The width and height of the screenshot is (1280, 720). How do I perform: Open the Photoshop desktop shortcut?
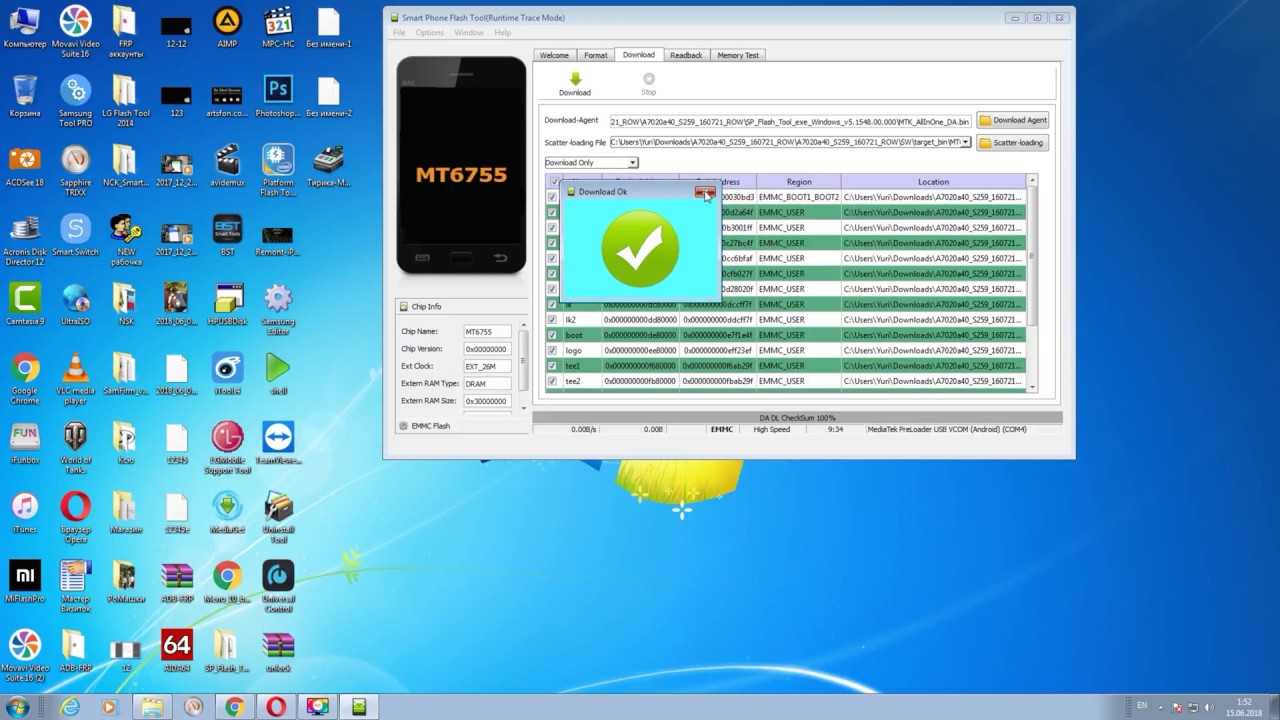[x=278, y=97]
